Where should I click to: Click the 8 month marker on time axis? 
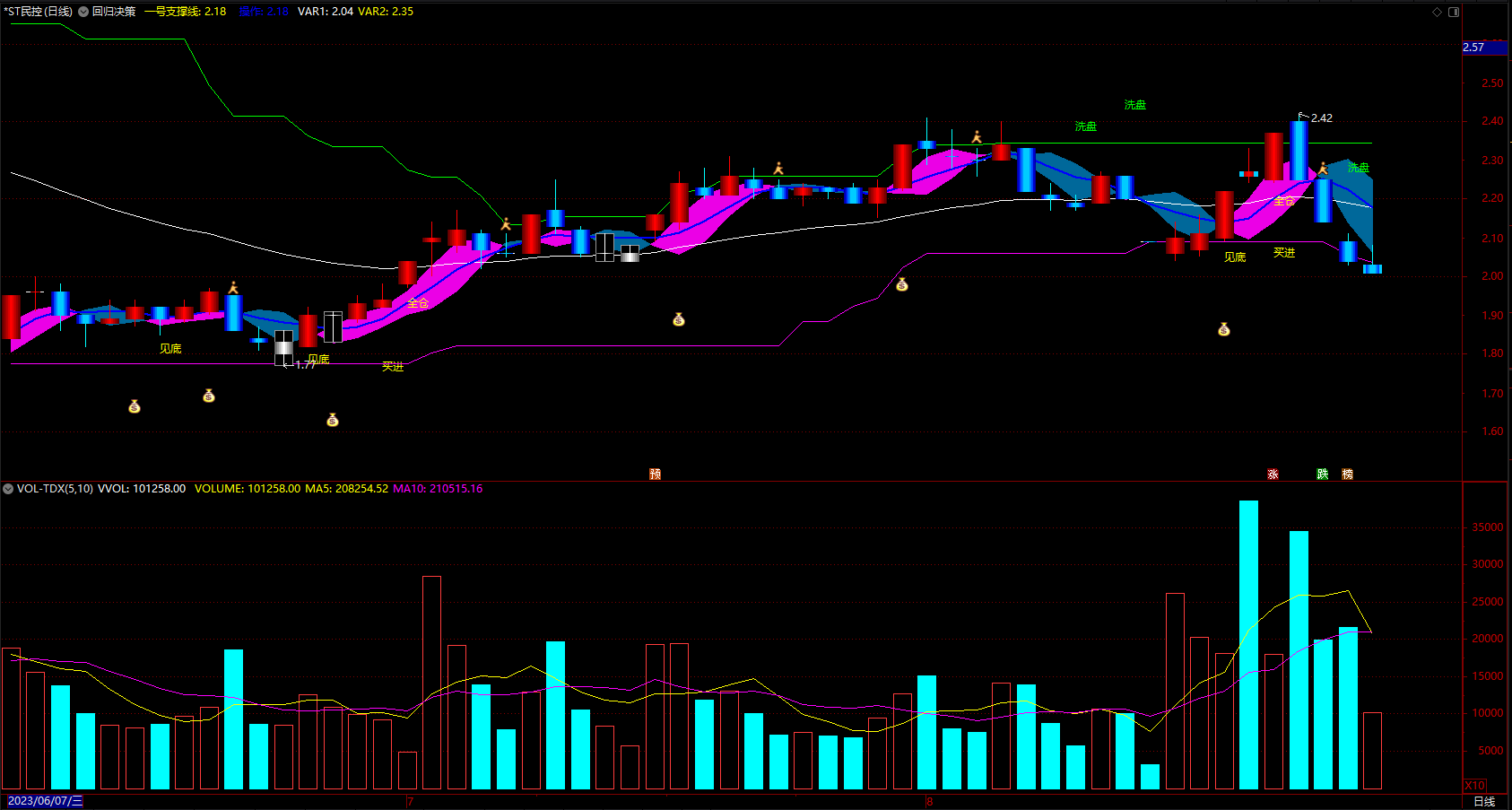(929, 801)
